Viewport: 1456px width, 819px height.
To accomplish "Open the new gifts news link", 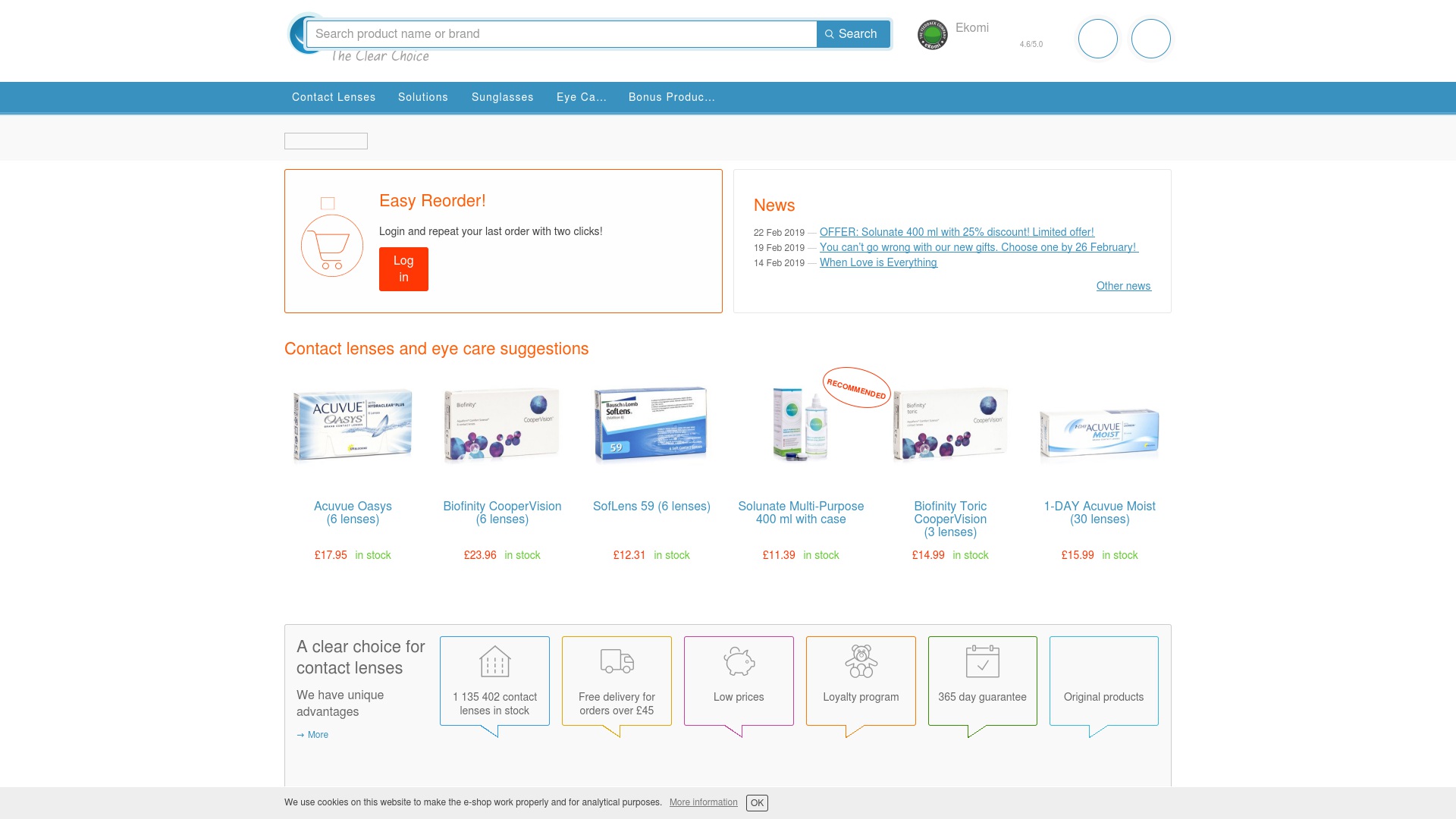I will (x=979, y=247).
